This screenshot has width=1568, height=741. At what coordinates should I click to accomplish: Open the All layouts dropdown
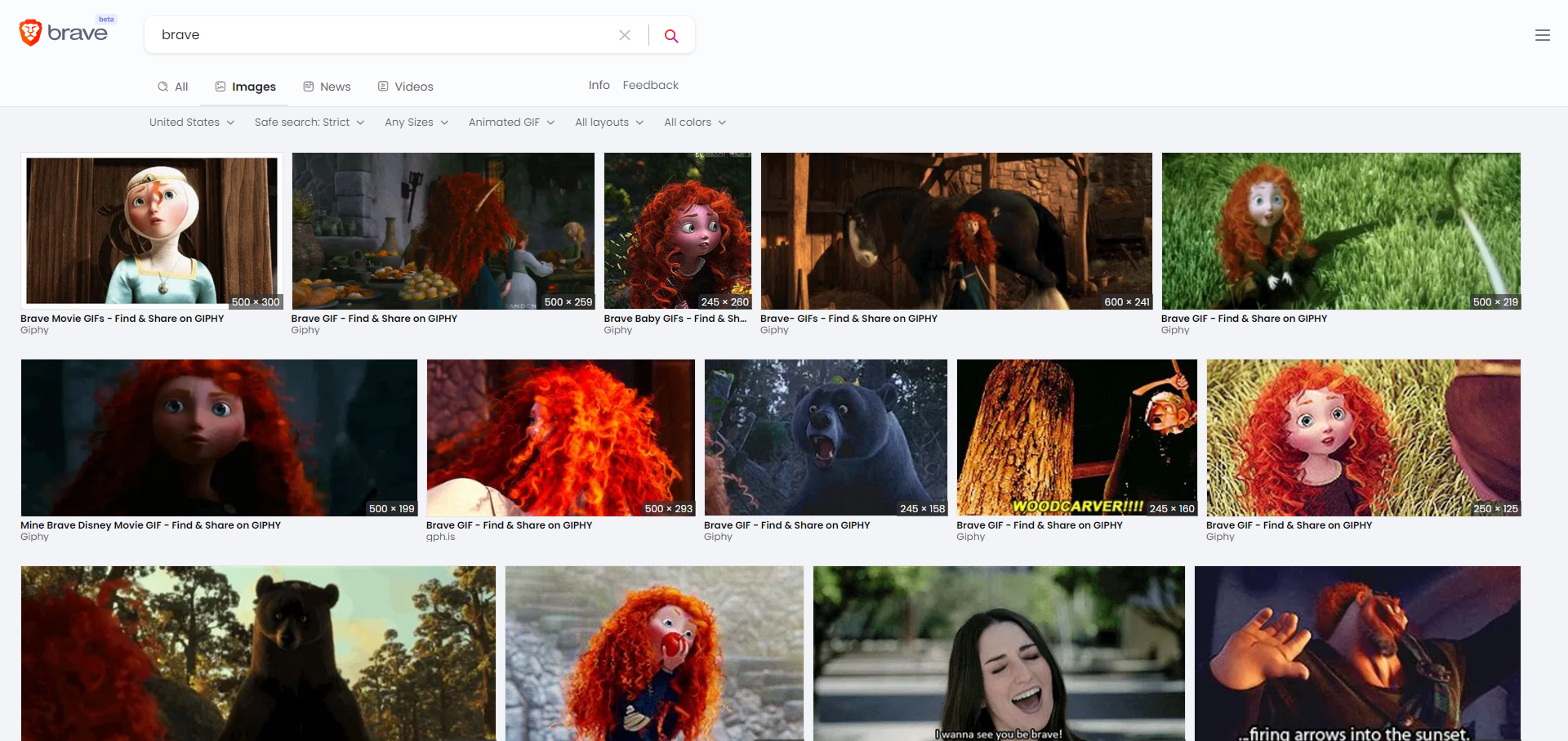tap(609, 123)
